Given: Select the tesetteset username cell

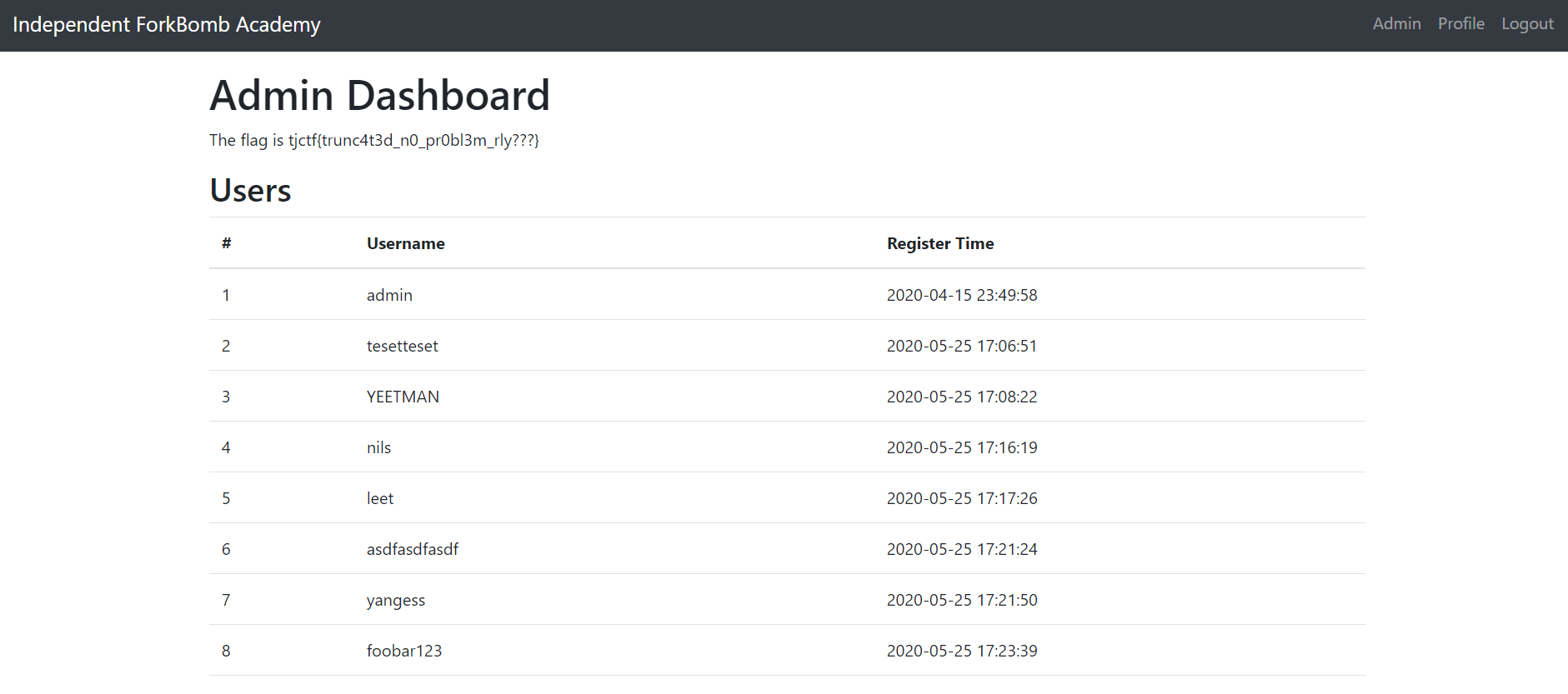Looking at the screenshot, I should [402, 346].
